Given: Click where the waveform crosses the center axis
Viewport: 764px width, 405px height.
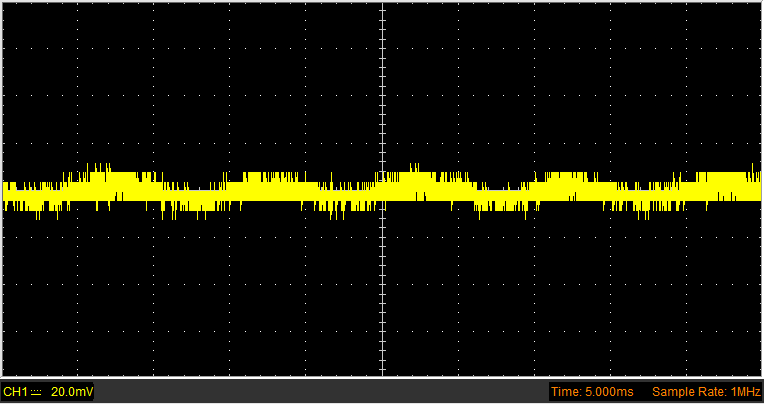Looking at the screenshot, I should [x=382, y=191].
